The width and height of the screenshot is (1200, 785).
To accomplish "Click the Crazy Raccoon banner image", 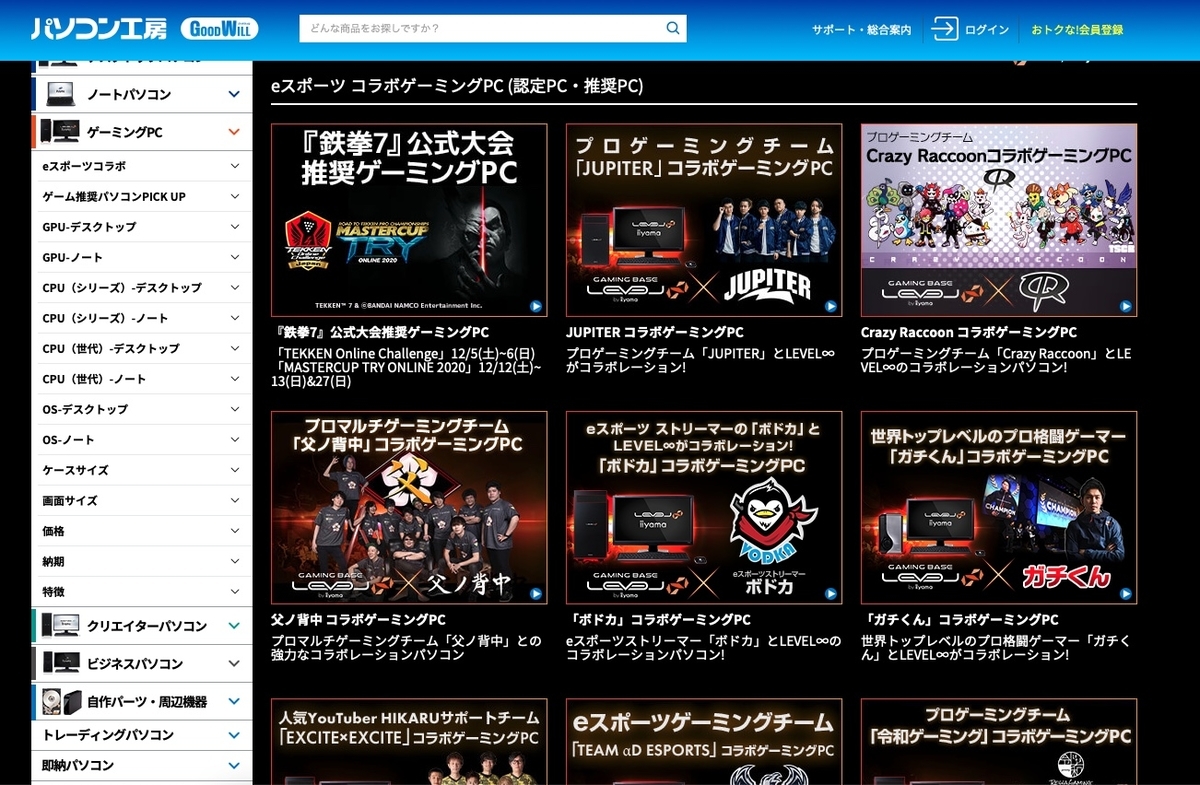I will point(999,220).
